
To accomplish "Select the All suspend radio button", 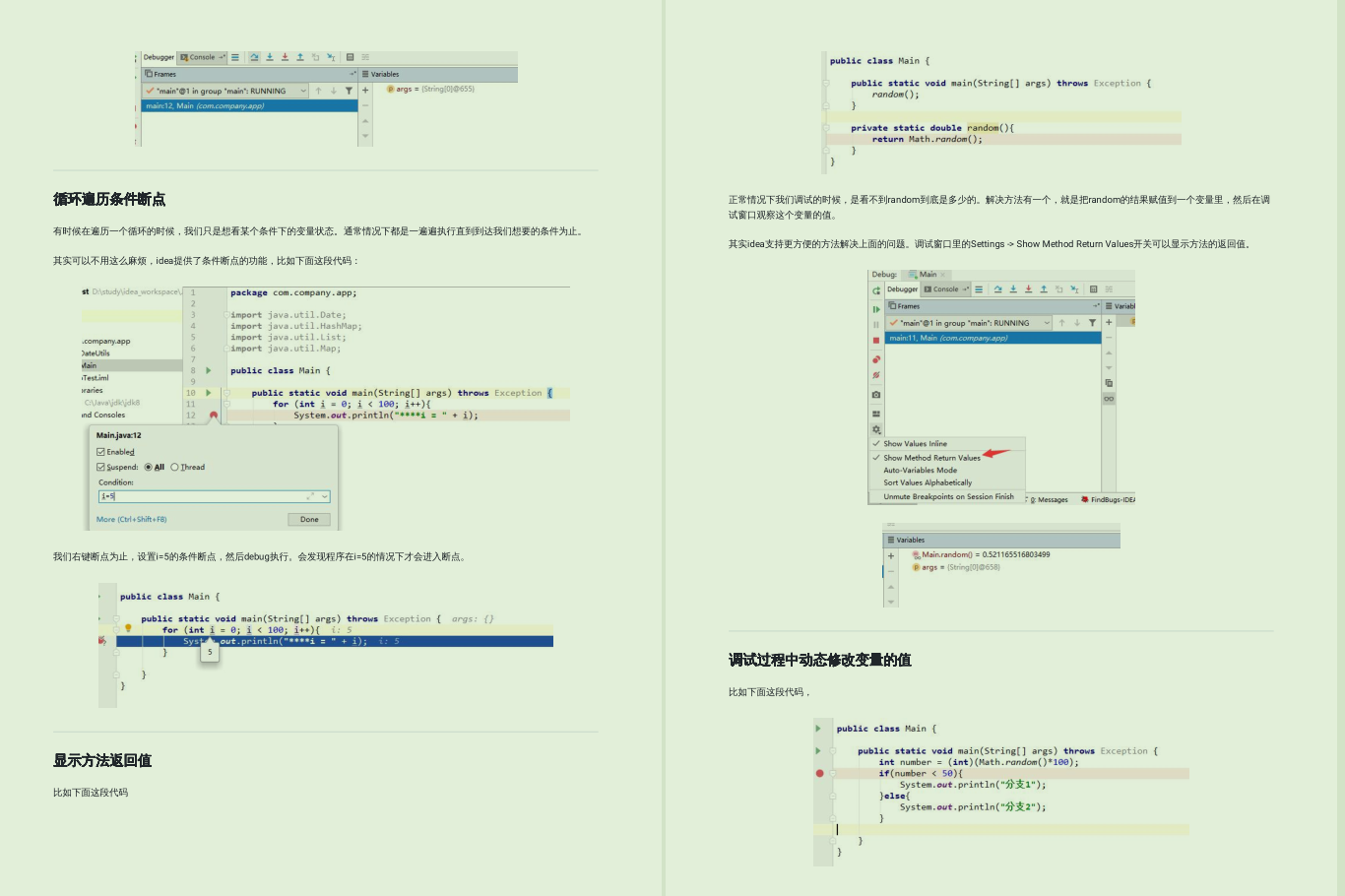I will point(148,467).
